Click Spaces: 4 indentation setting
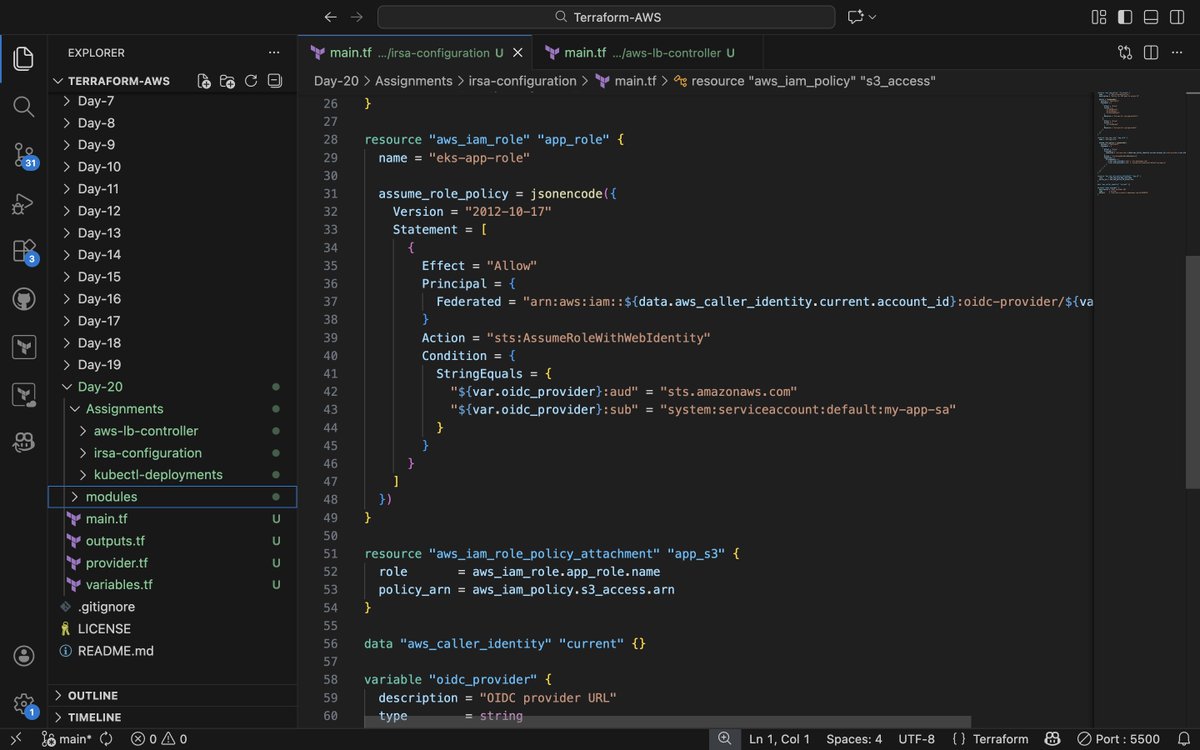 pyautogui.click(x=854, y=739)
